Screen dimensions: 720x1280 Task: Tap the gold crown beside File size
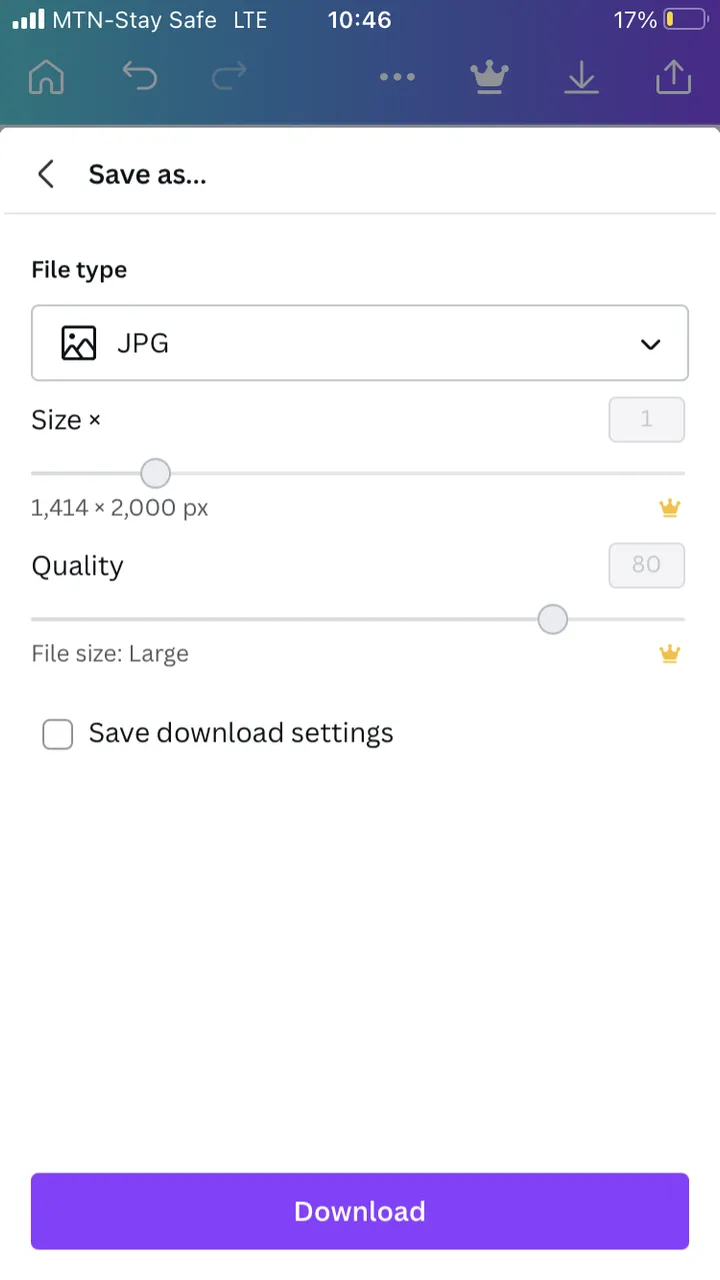coord(670,654)
